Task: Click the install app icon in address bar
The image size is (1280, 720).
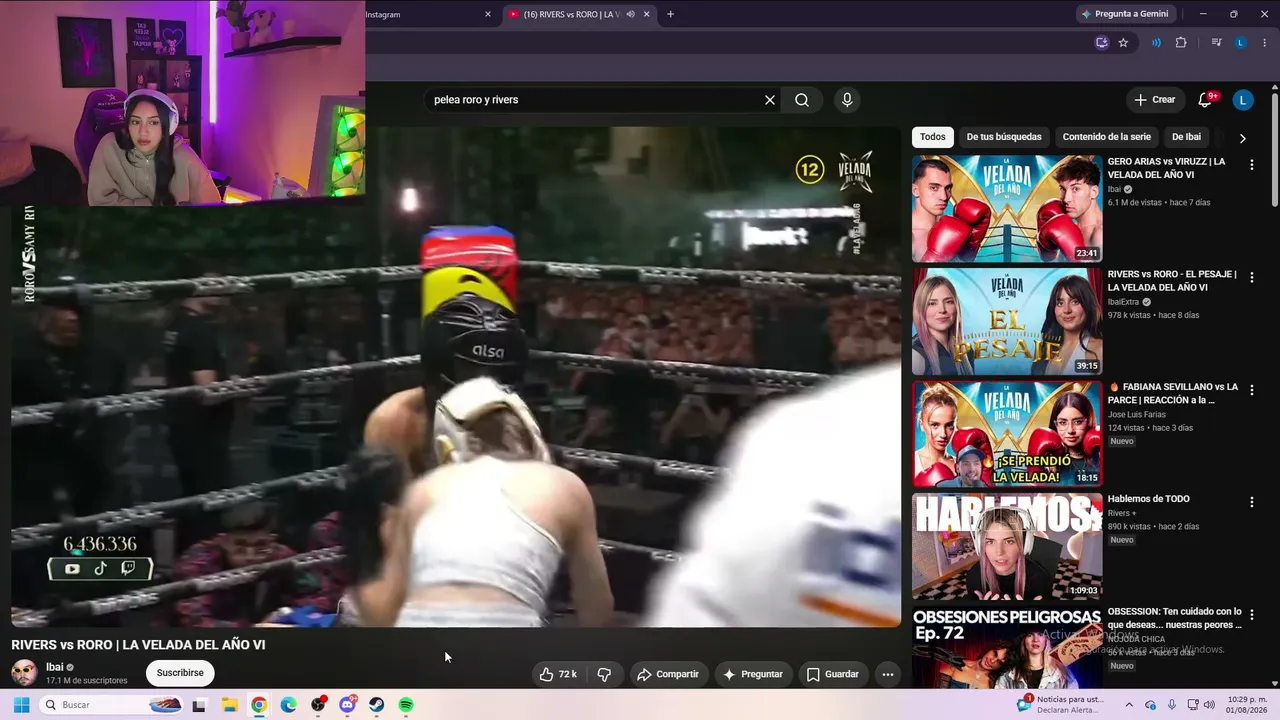Action: pos(1102,43)
